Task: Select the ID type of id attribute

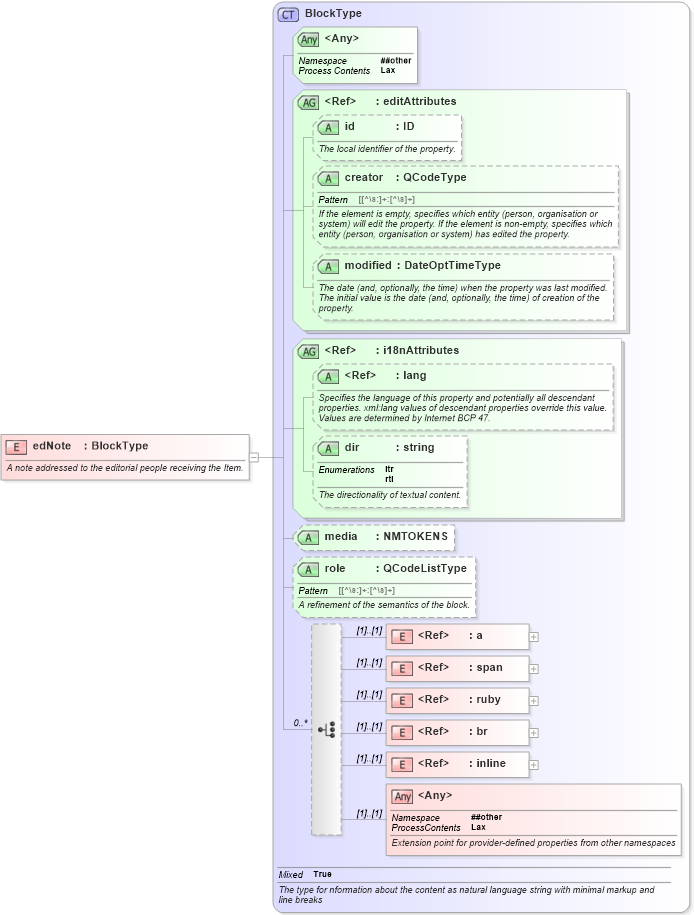Action: [x=409, y=127]
